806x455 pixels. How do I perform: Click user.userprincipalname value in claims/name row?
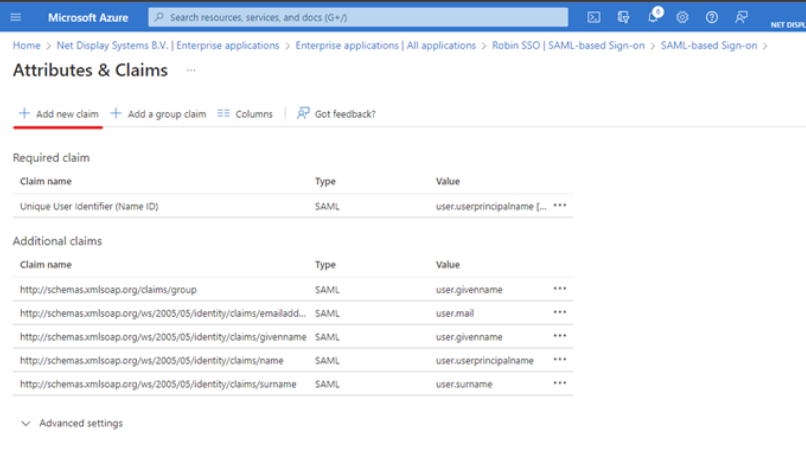coord(485,360)
